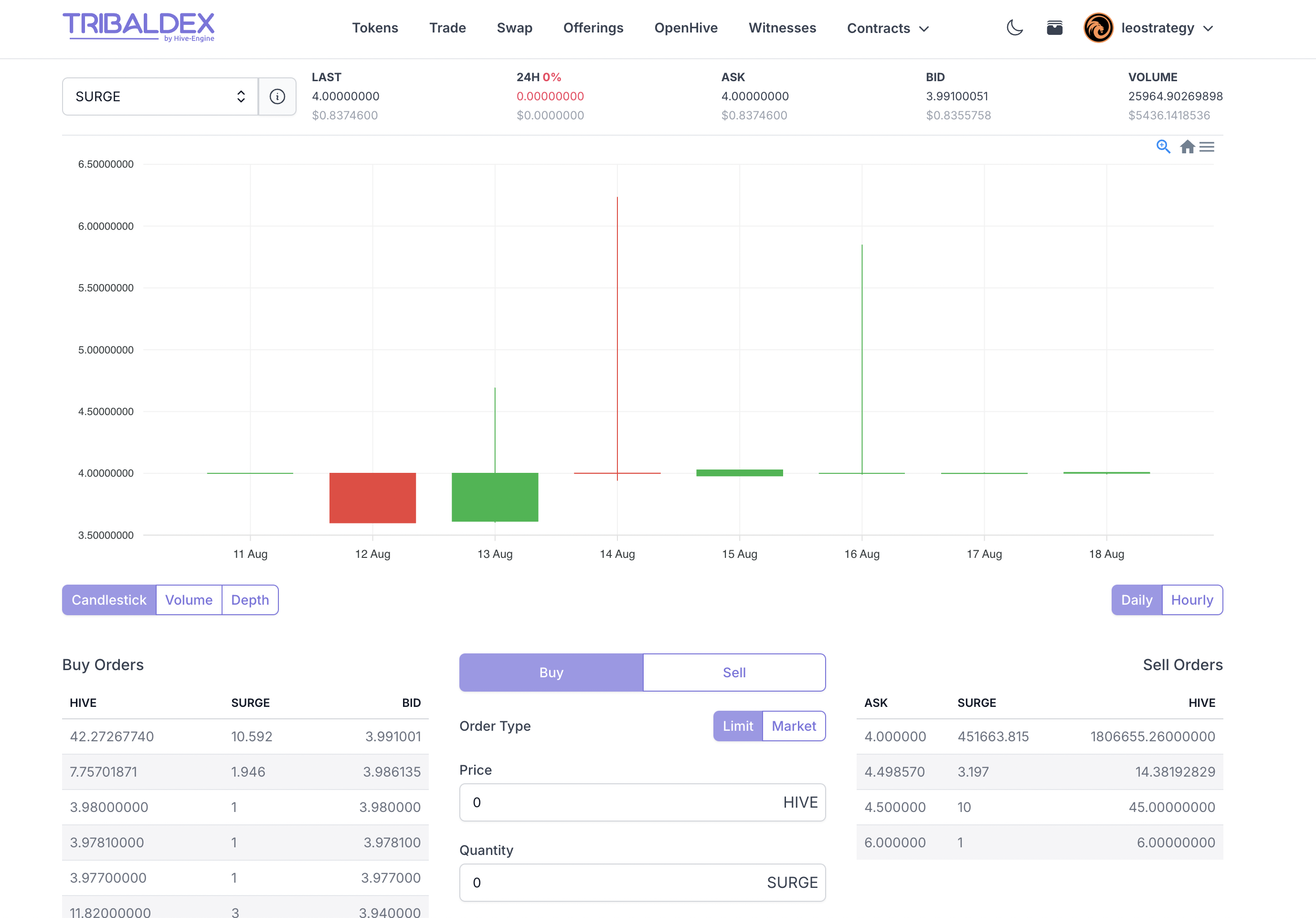Open the SURGE token selector
The width and height of the screenshot is (1316, 918).
coord(160,96)
